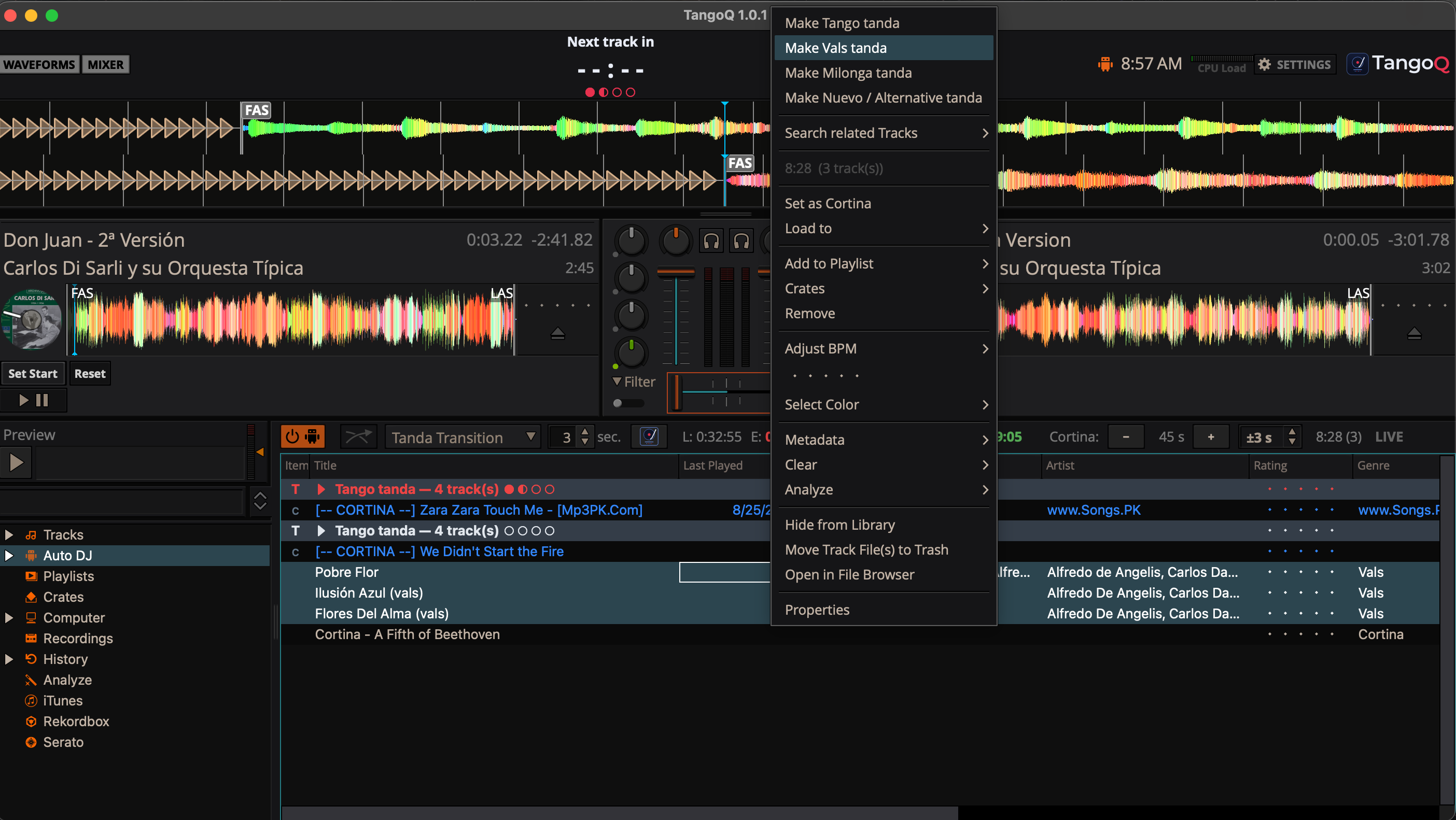
Task: Open the iTunes library
Action: pyautogui.click(x=63, y=700)
